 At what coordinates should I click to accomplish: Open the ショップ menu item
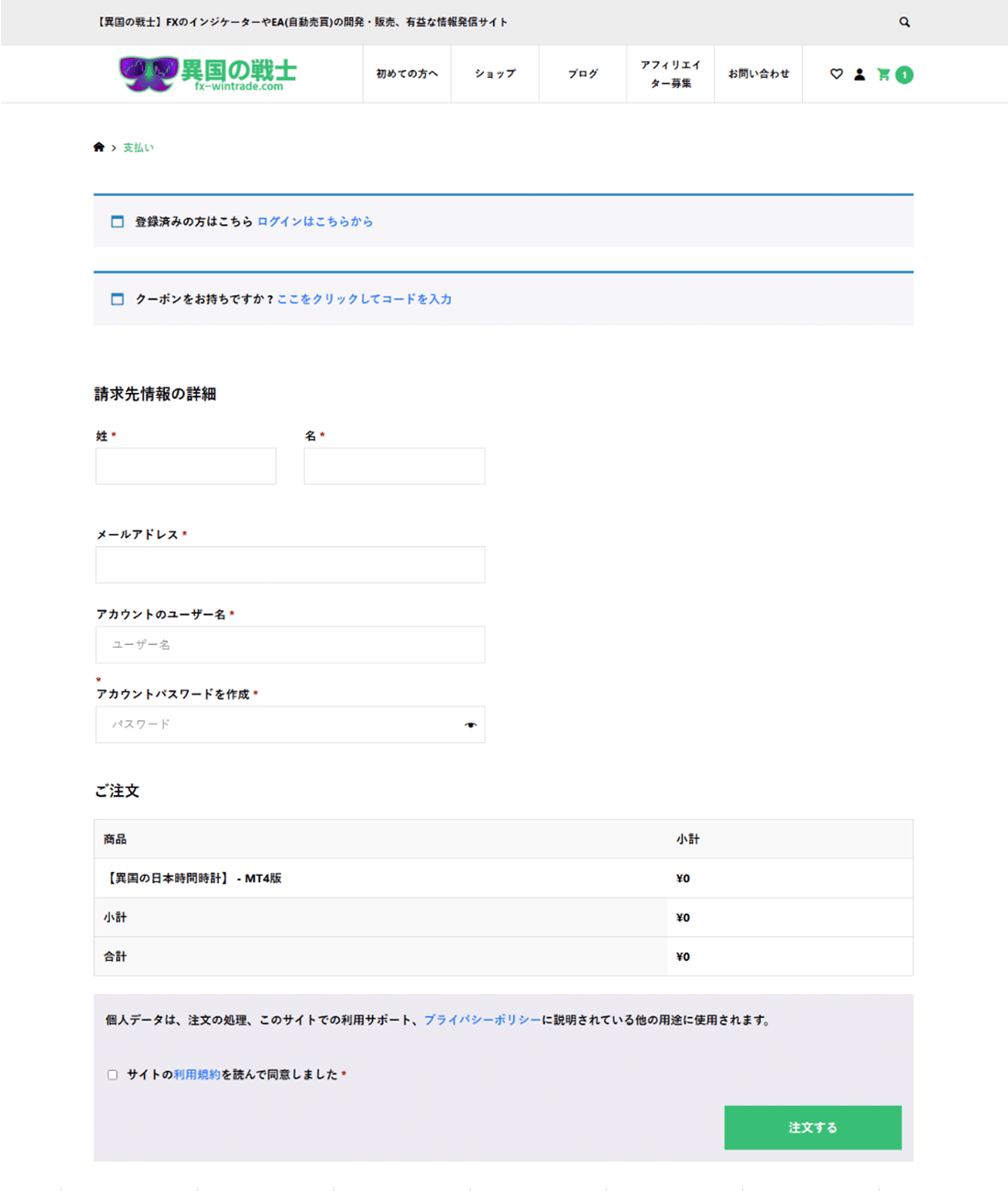[x=495, y=74]
